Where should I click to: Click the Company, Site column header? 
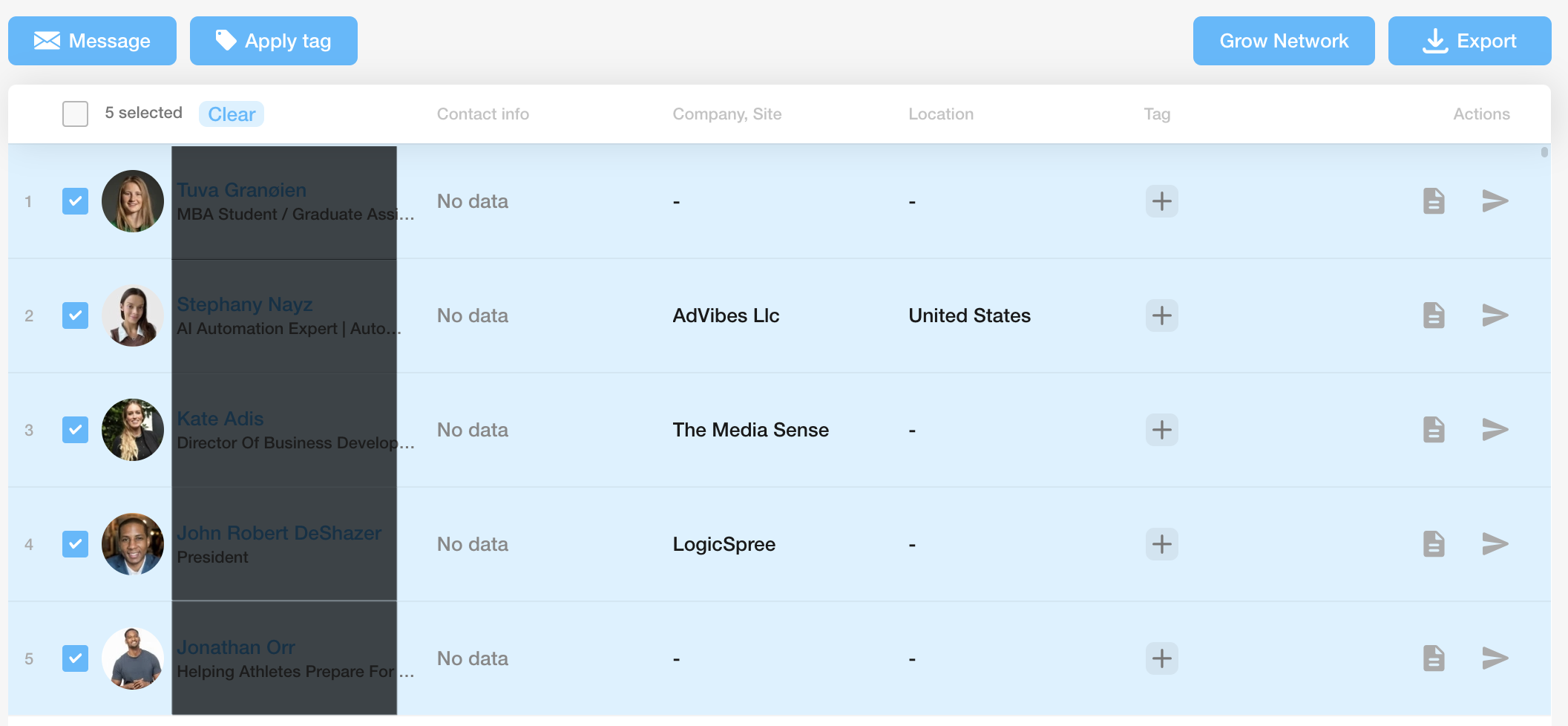point(726,114)
